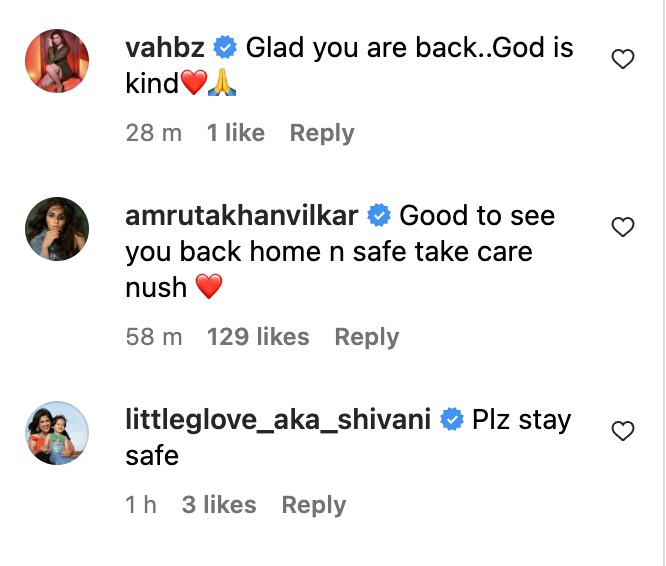Click the '28 m' comment timestamp
This screenshot has height=566, width=666.
click(x=154, y=133)
